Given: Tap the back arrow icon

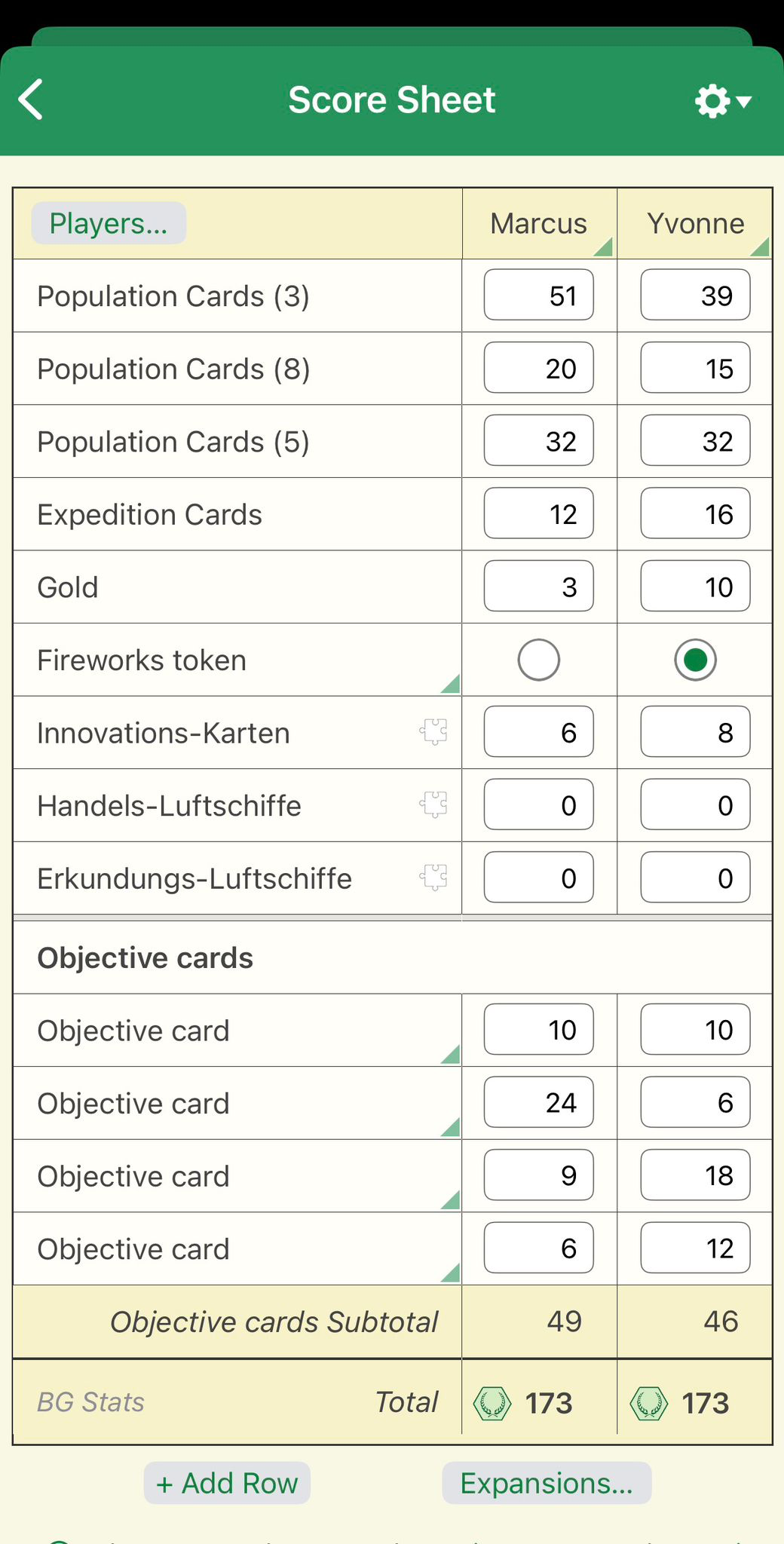Looking at the screenshot, I should (x=32, y=100).
